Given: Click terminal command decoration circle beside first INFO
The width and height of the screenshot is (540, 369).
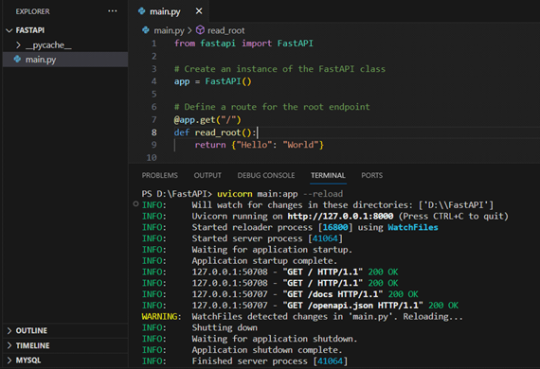Looking at the screenshot, I should (x=136, y=204).
